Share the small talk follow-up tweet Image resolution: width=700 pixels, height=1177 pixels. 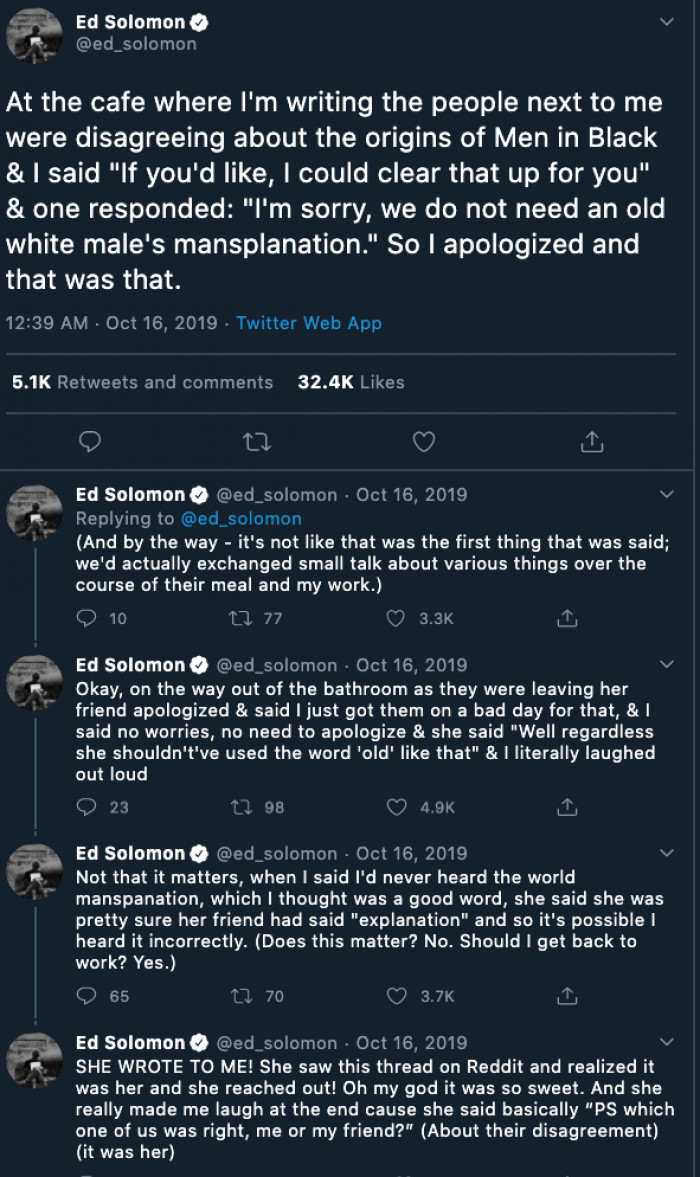[x=567, y=618]
